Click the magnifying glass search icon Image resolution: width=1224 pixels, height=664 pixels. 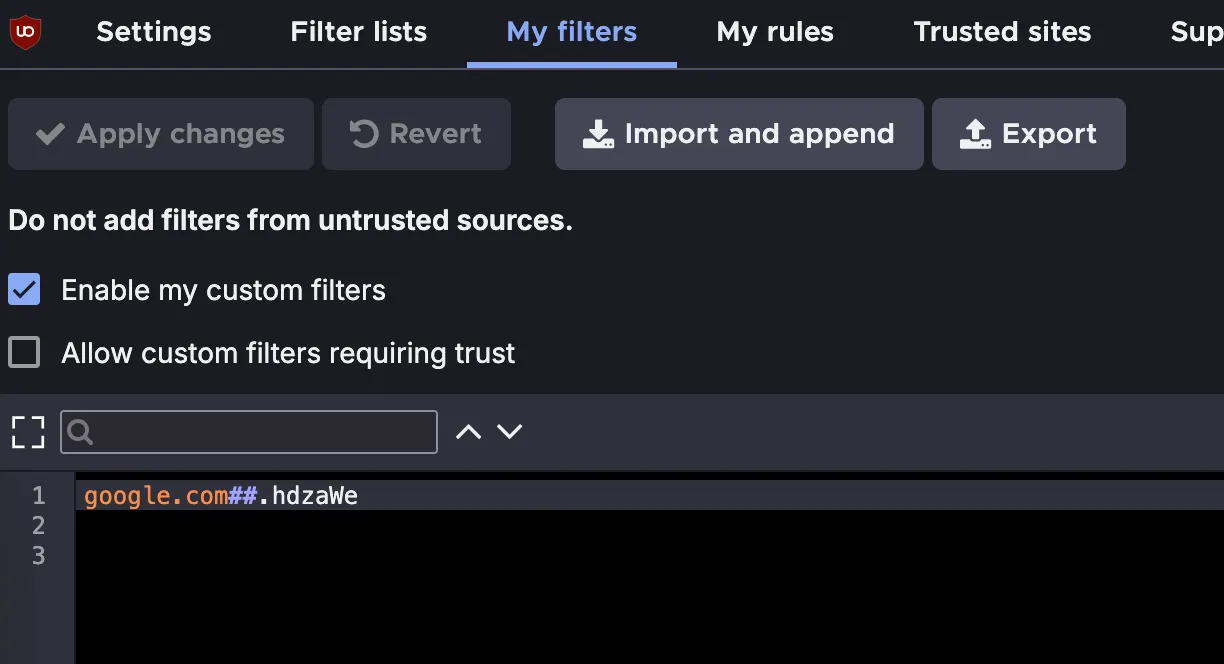pos(79,431)
